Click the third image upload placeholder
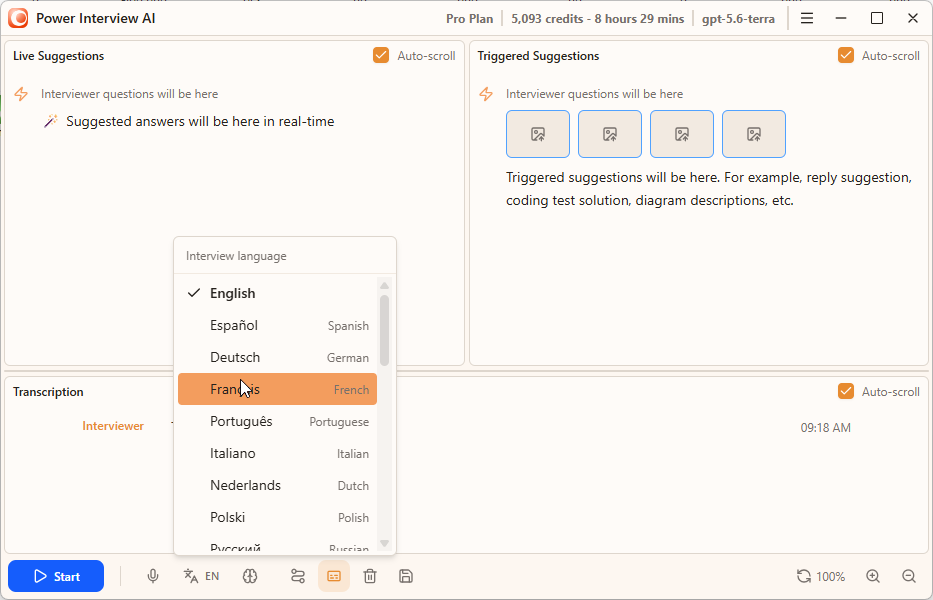Viewport: 933px width, 600px height. coord(682,134)
